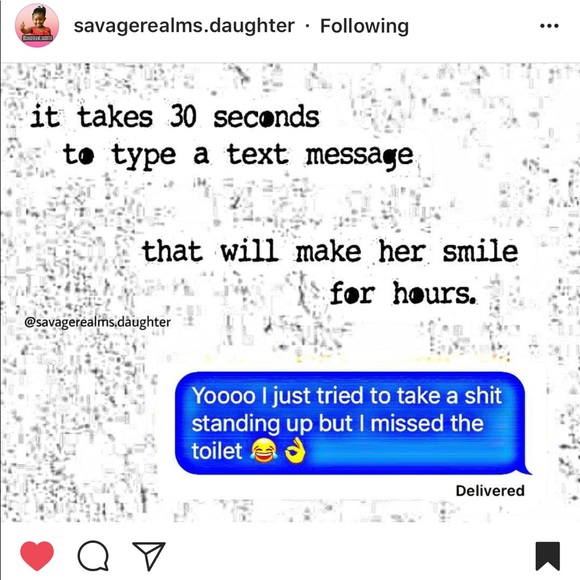Image resolution: width=580 pixels, height=580 pixels.
Task: Tap the blue text message bubble
Action: tap(352, 423)
